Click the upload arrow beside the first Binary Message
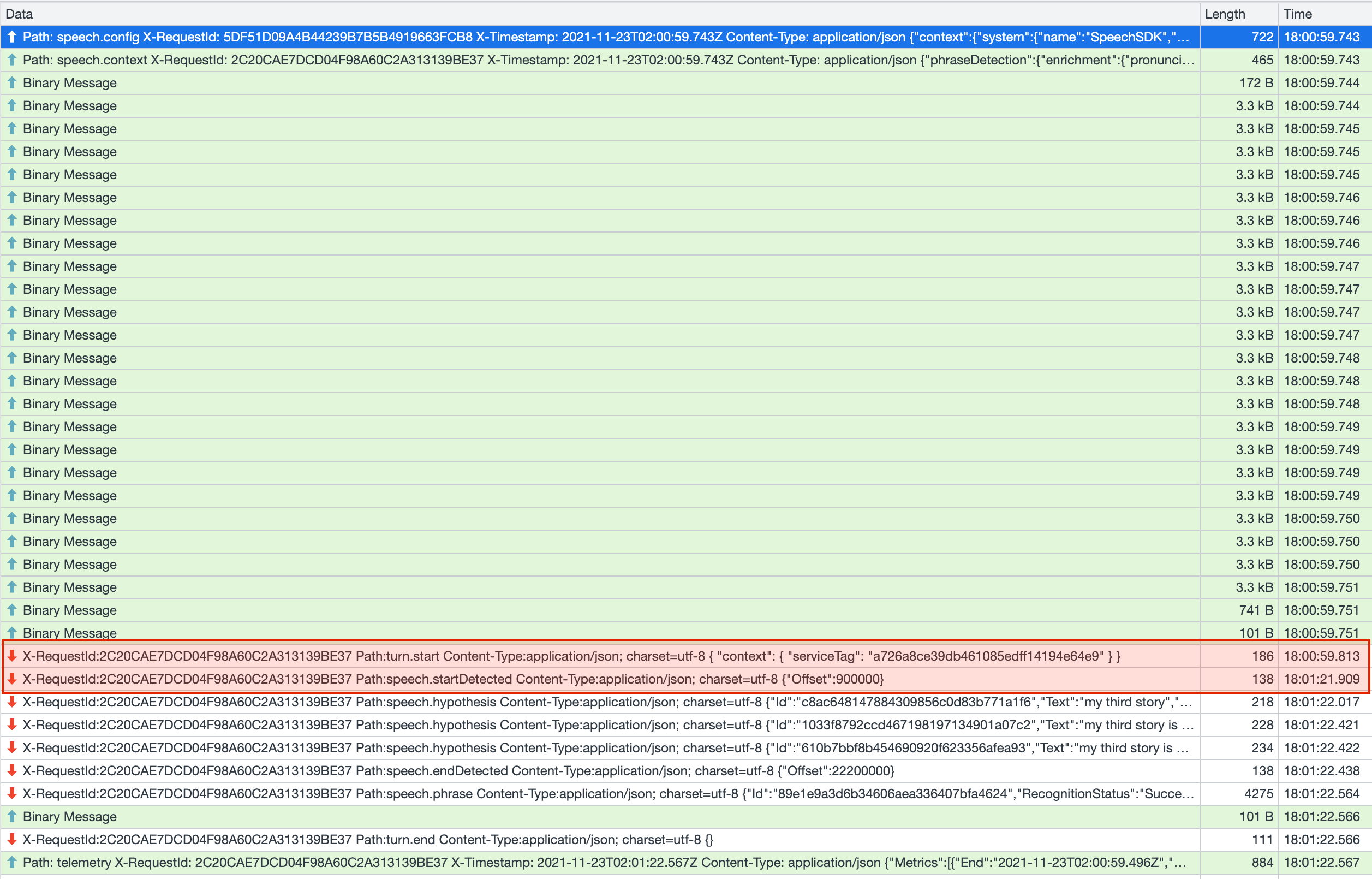 point(12,83)
